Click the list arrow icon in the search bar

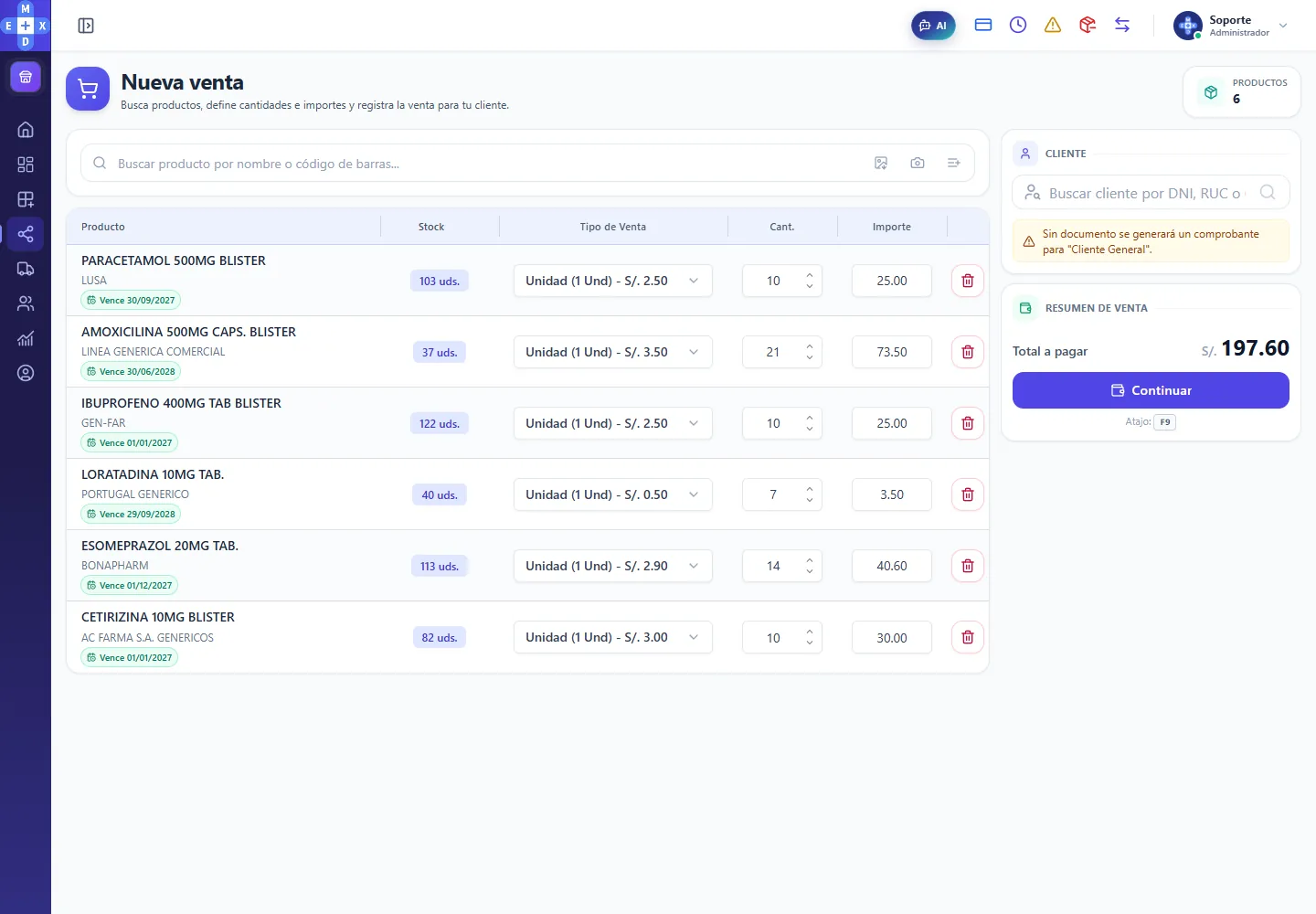click(954, 164)
